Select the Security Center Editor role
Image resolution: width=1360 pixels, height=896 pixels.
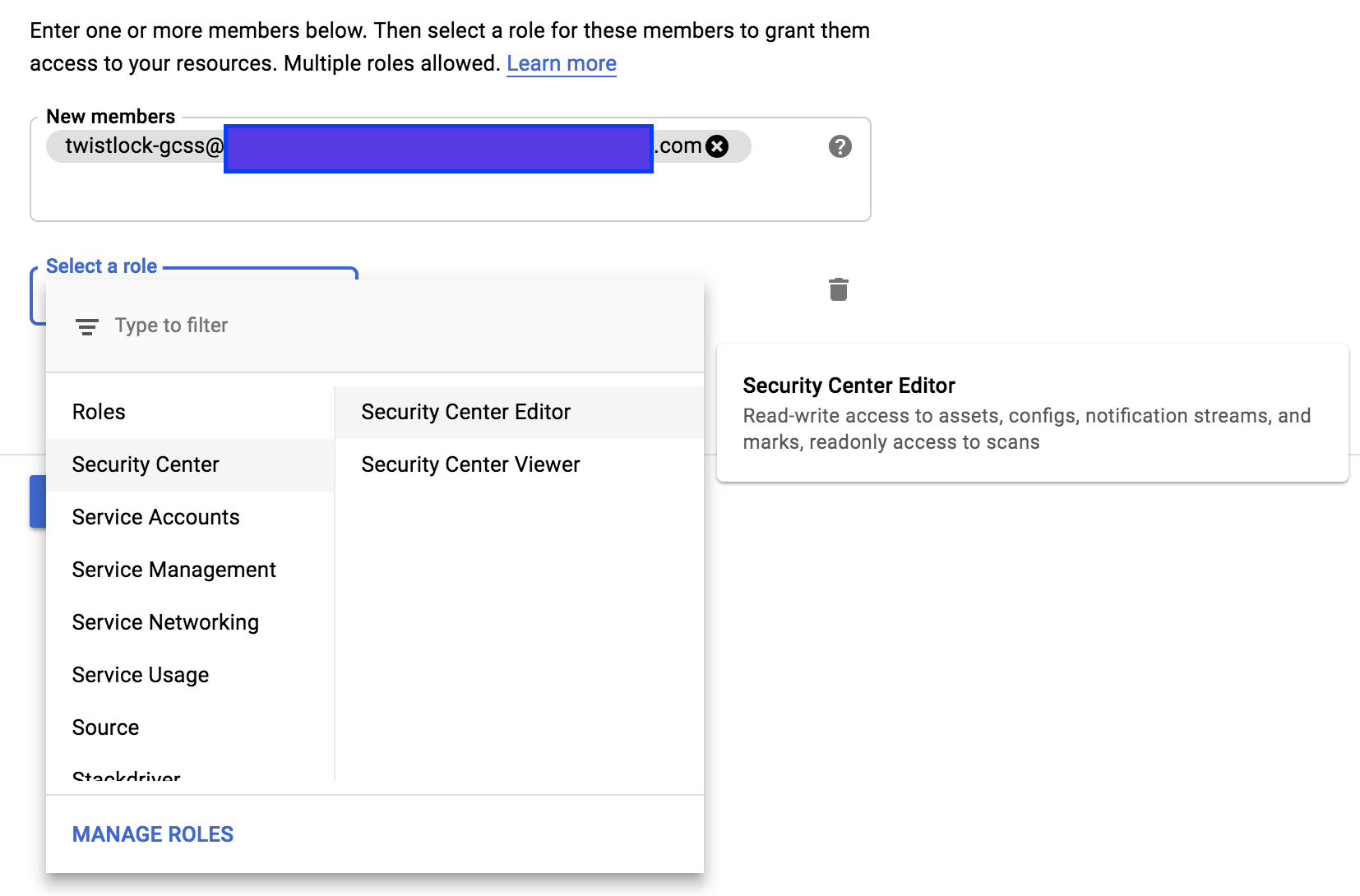(x=519, y=412)
